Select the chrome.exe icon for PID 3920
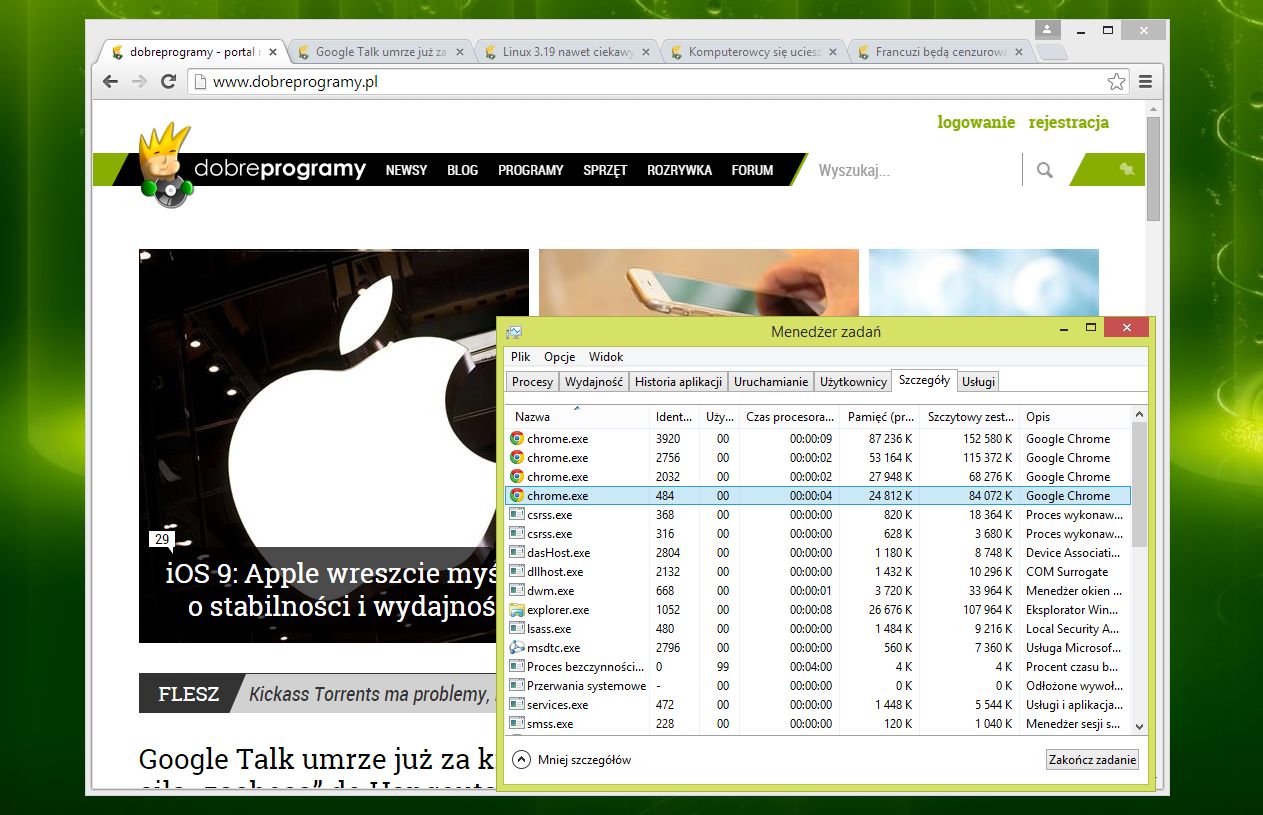 click(517, 438)
